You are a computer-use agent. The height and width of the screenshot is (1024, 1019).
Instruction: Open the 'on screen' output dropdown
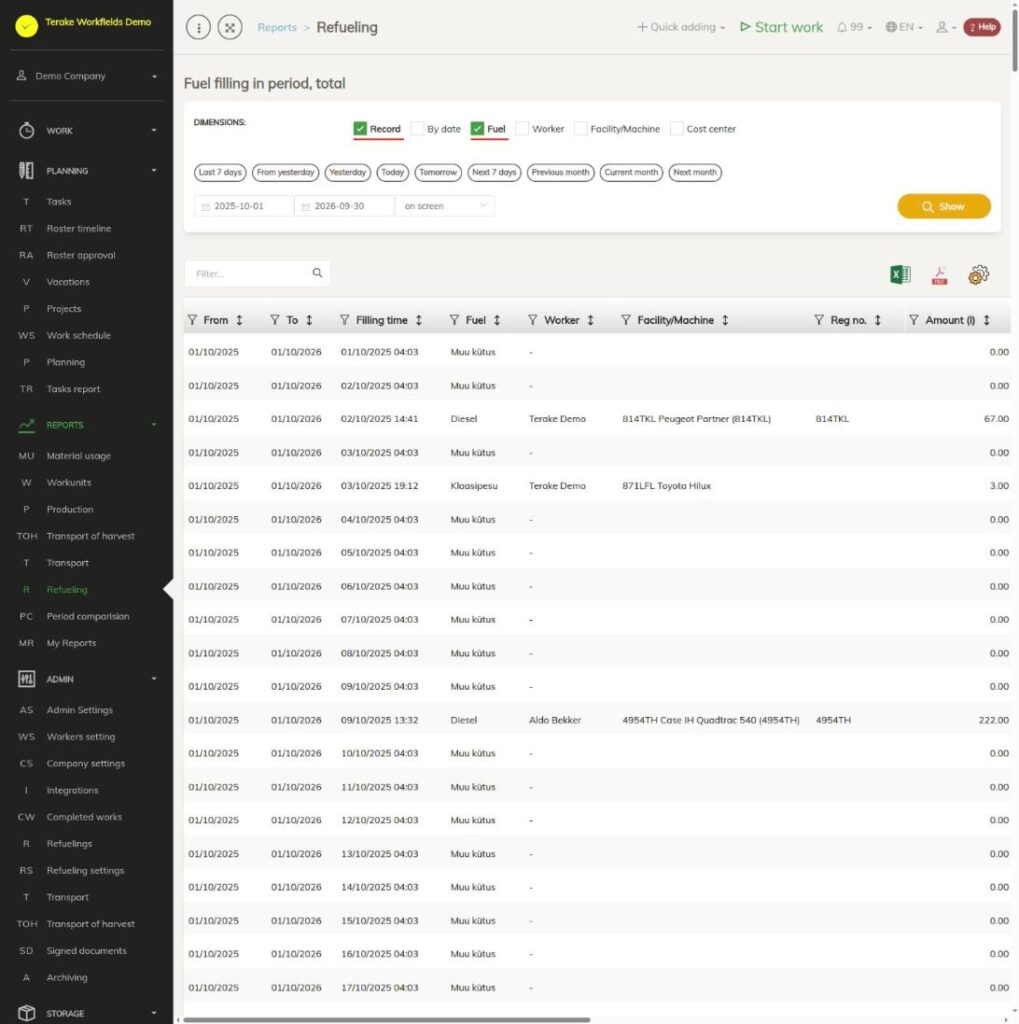pos(445,206)
